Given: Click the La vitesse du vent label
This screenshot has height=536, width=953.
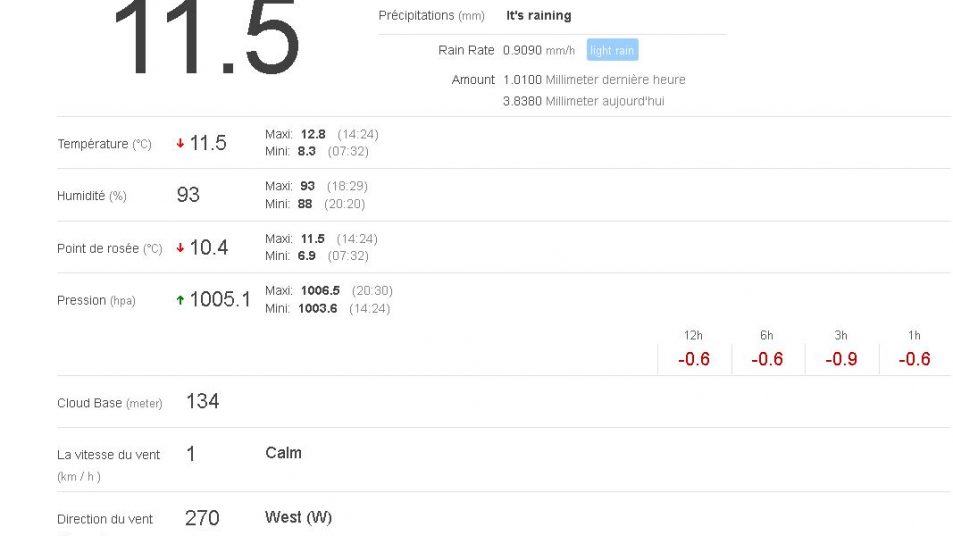Looking at the screenshot, I should pos(108,455).
